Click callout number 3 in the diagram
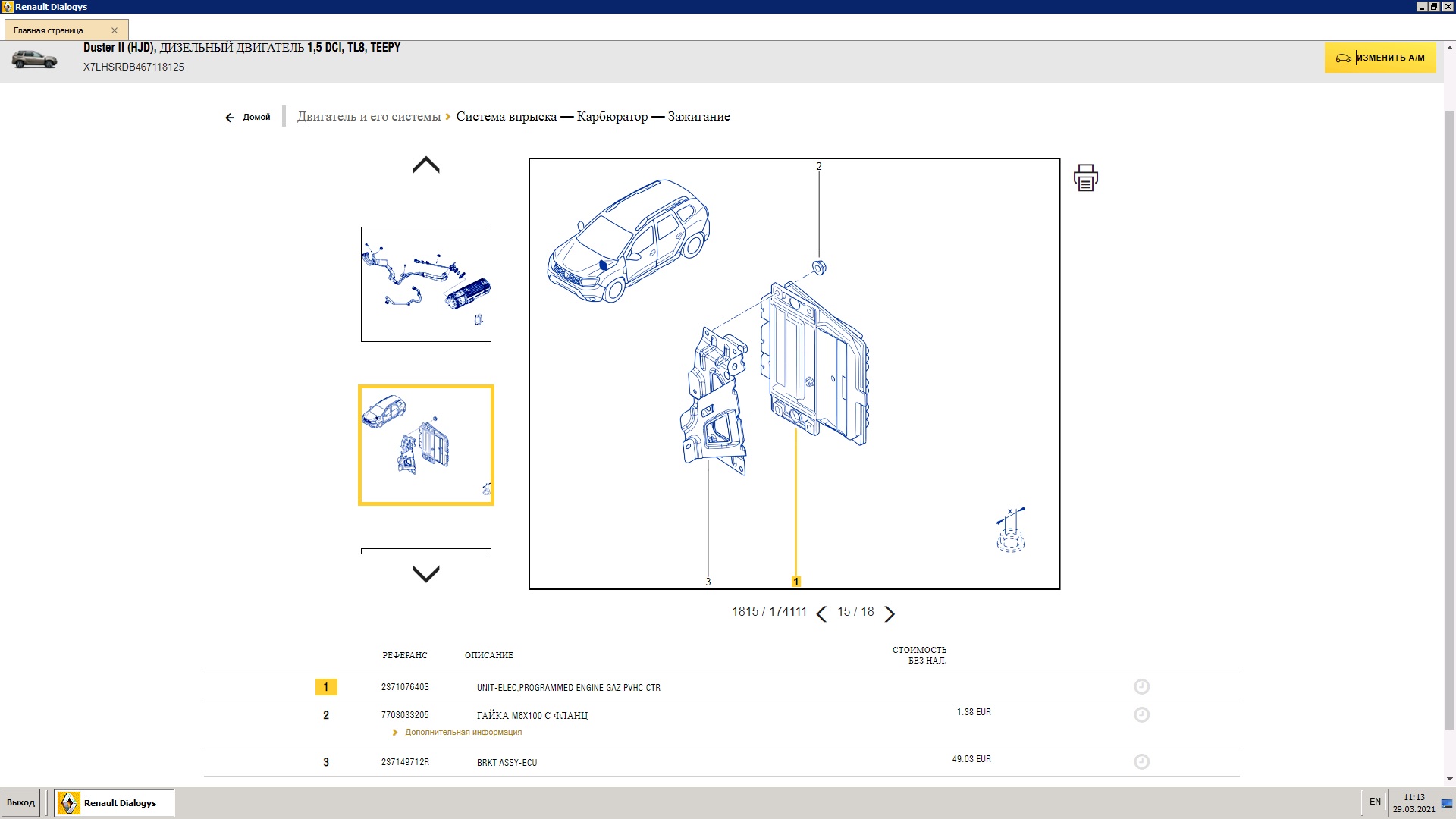Screen dimensions: 1456x819 coord(708,582)
